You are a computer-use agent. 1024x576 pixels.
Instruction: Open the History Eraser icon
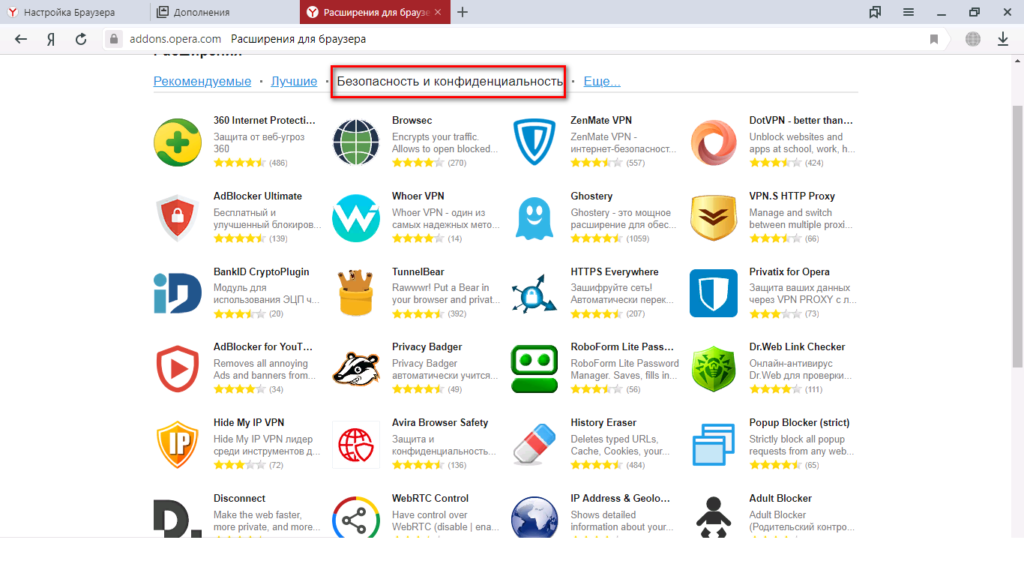(x=534, y=445)
